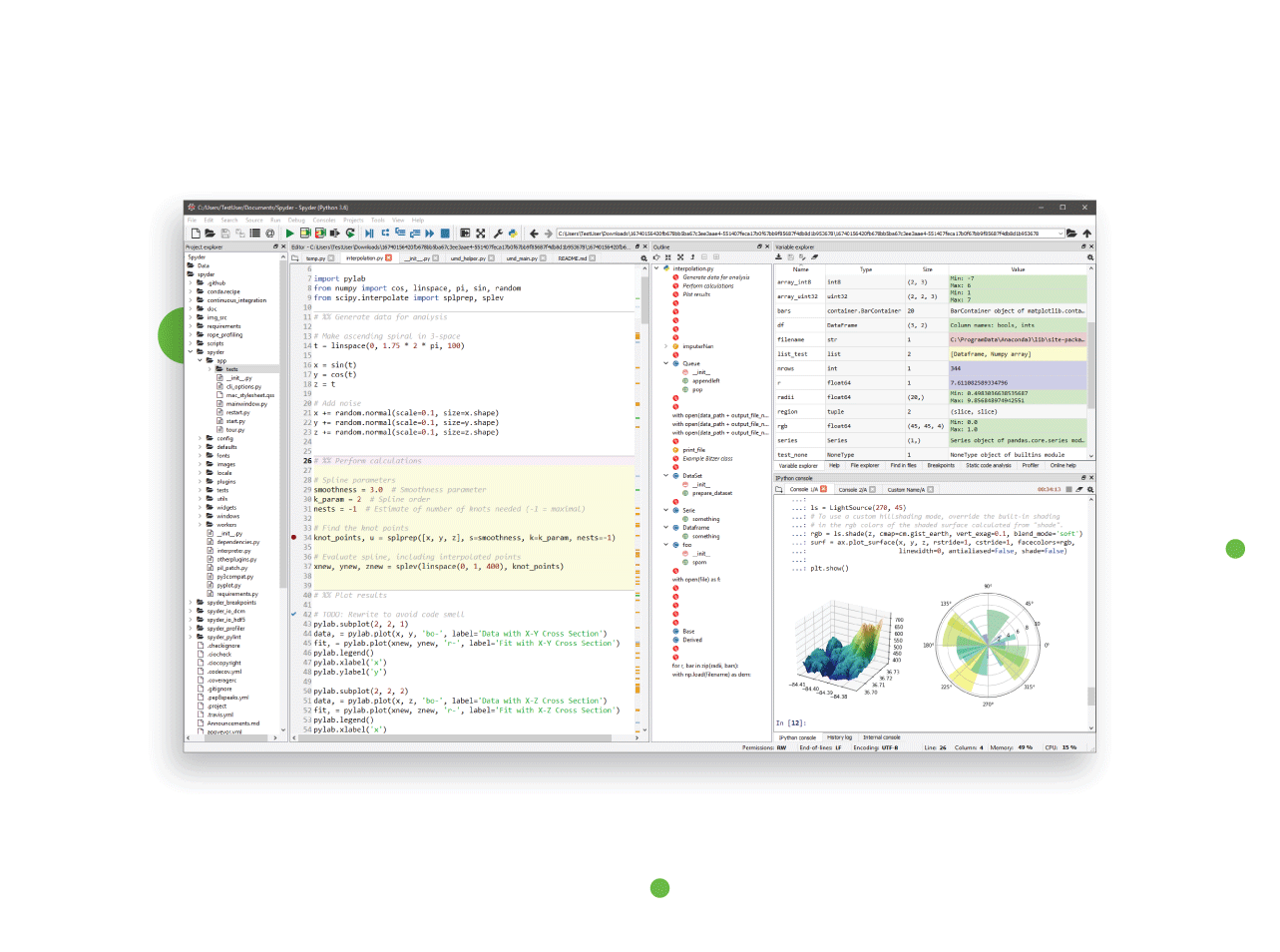The height and width of the screenshot is (952, 1280).
Task: Browse for a working directory folder icon
Action: click(1071, 234)
